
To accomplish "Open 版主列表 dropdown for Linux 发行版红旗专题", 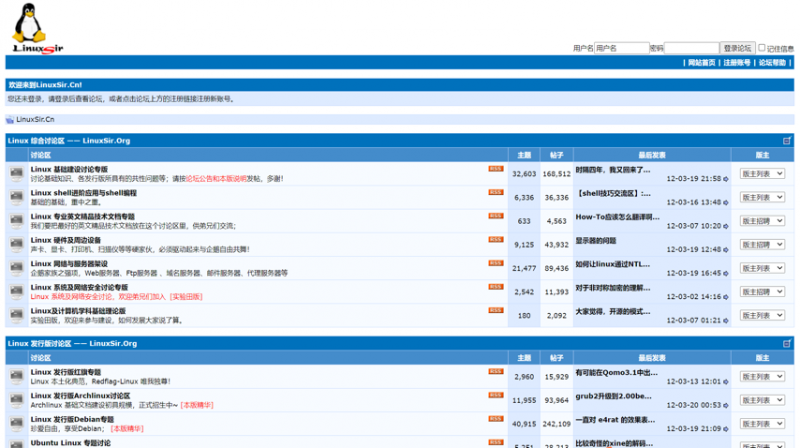I will [762, 377].
